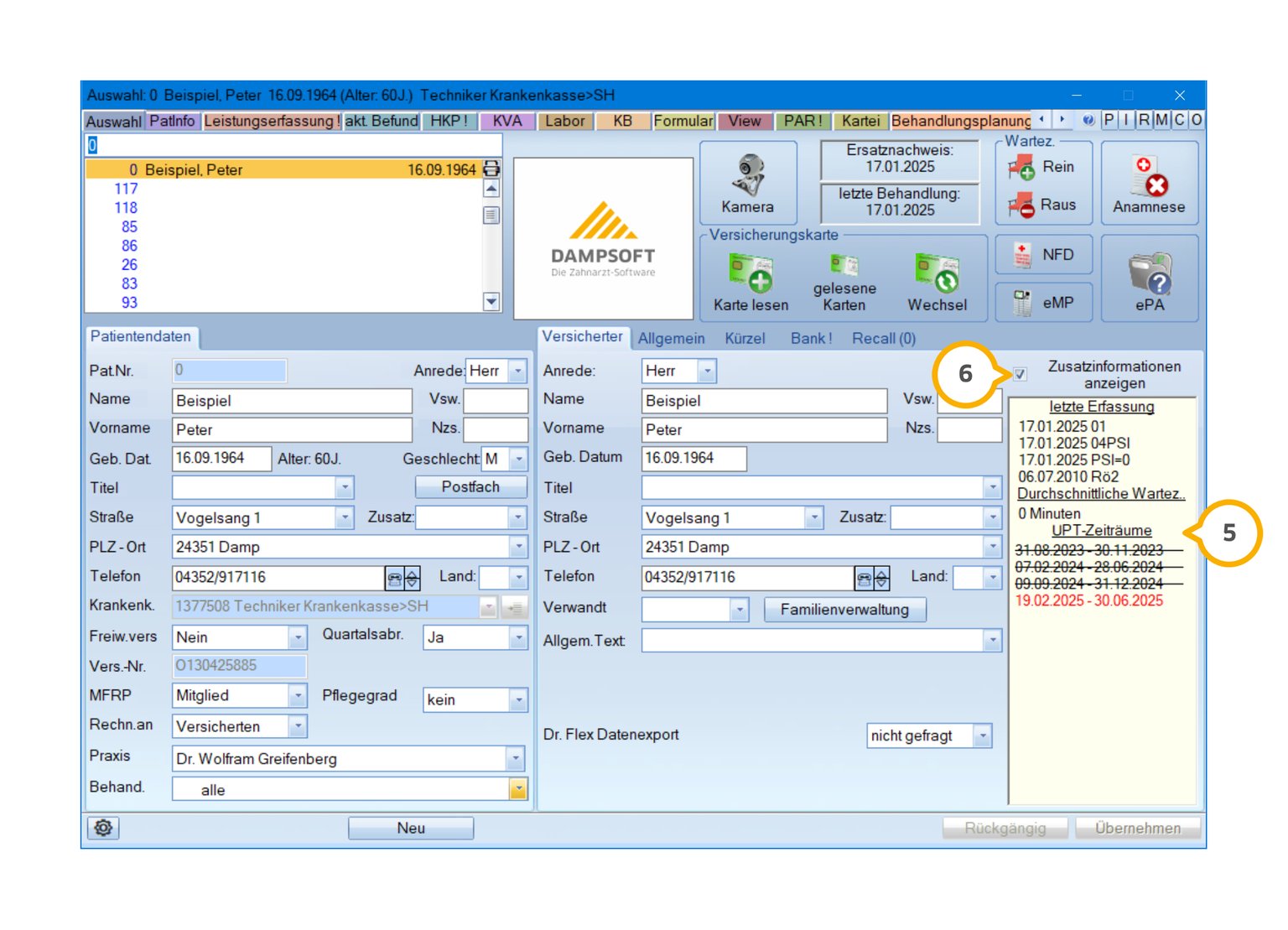The image size is (1288, 930).
Task: Open the Pflegegrad dropdown
Action: click(518, 699)
